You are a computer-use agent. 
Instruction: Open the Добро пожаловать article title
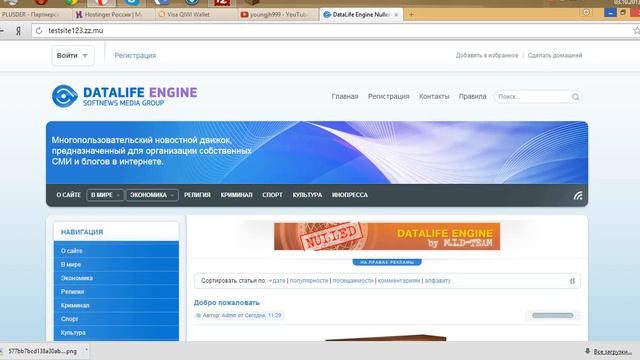coord(227,303)
